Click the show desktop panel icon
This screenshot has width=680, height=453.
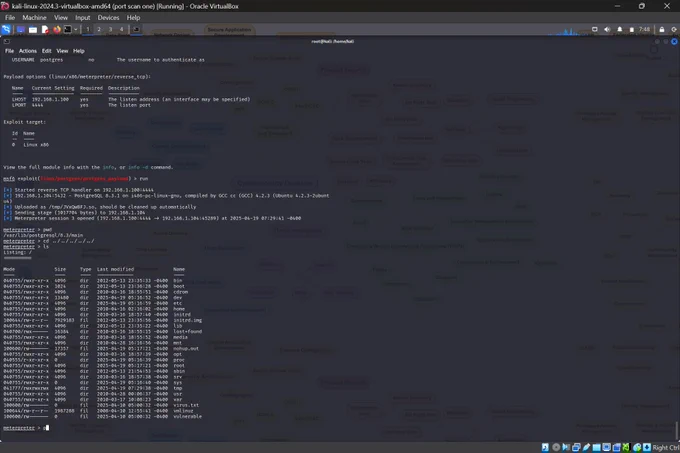click(20, 29)
